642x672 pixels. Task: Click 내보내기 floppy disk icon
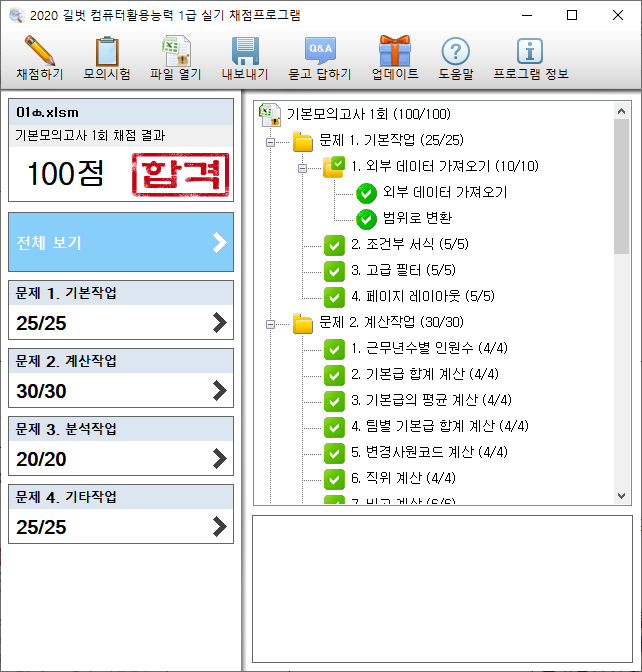[245, 51]
